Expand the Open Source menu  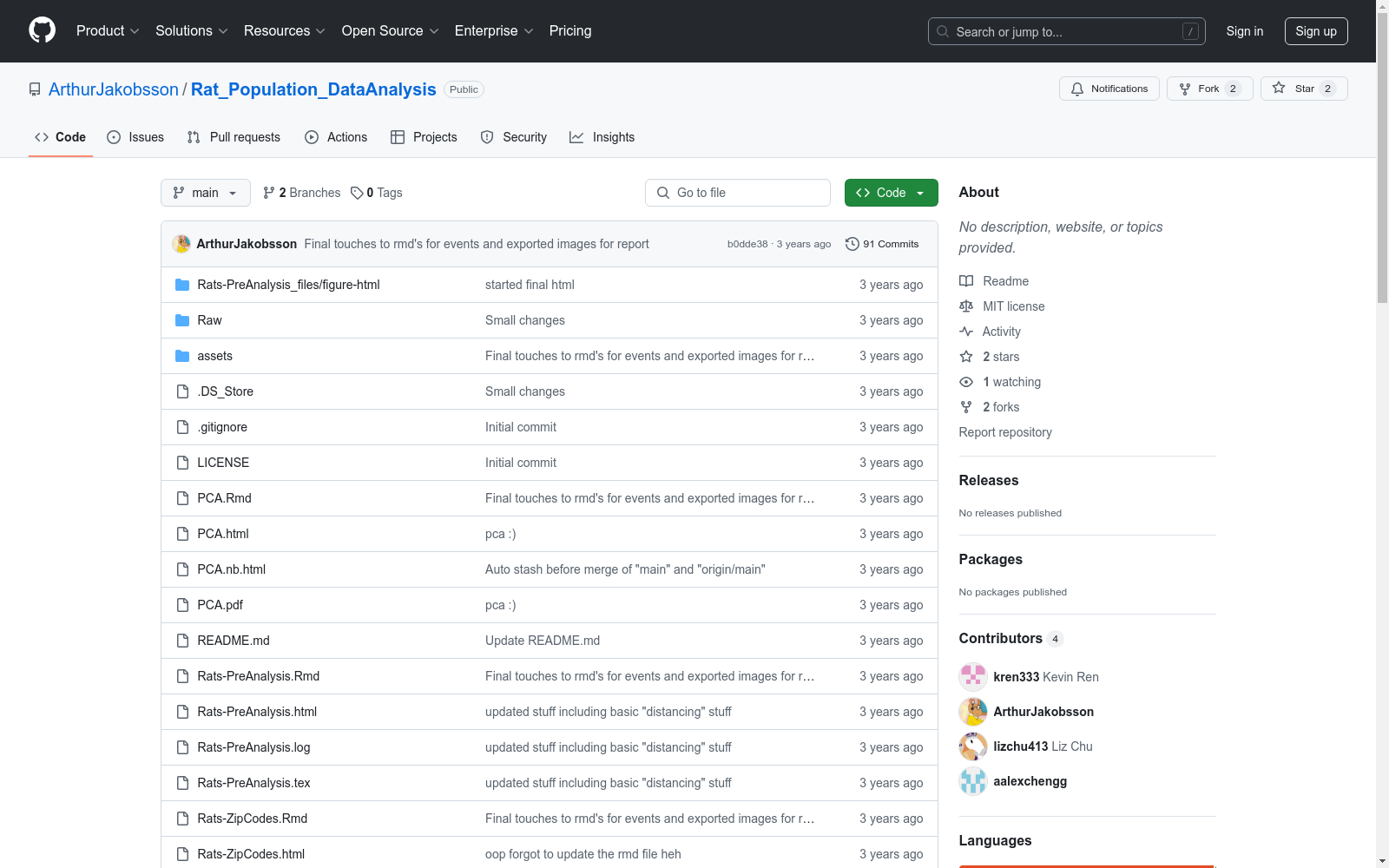click(391, 31)
